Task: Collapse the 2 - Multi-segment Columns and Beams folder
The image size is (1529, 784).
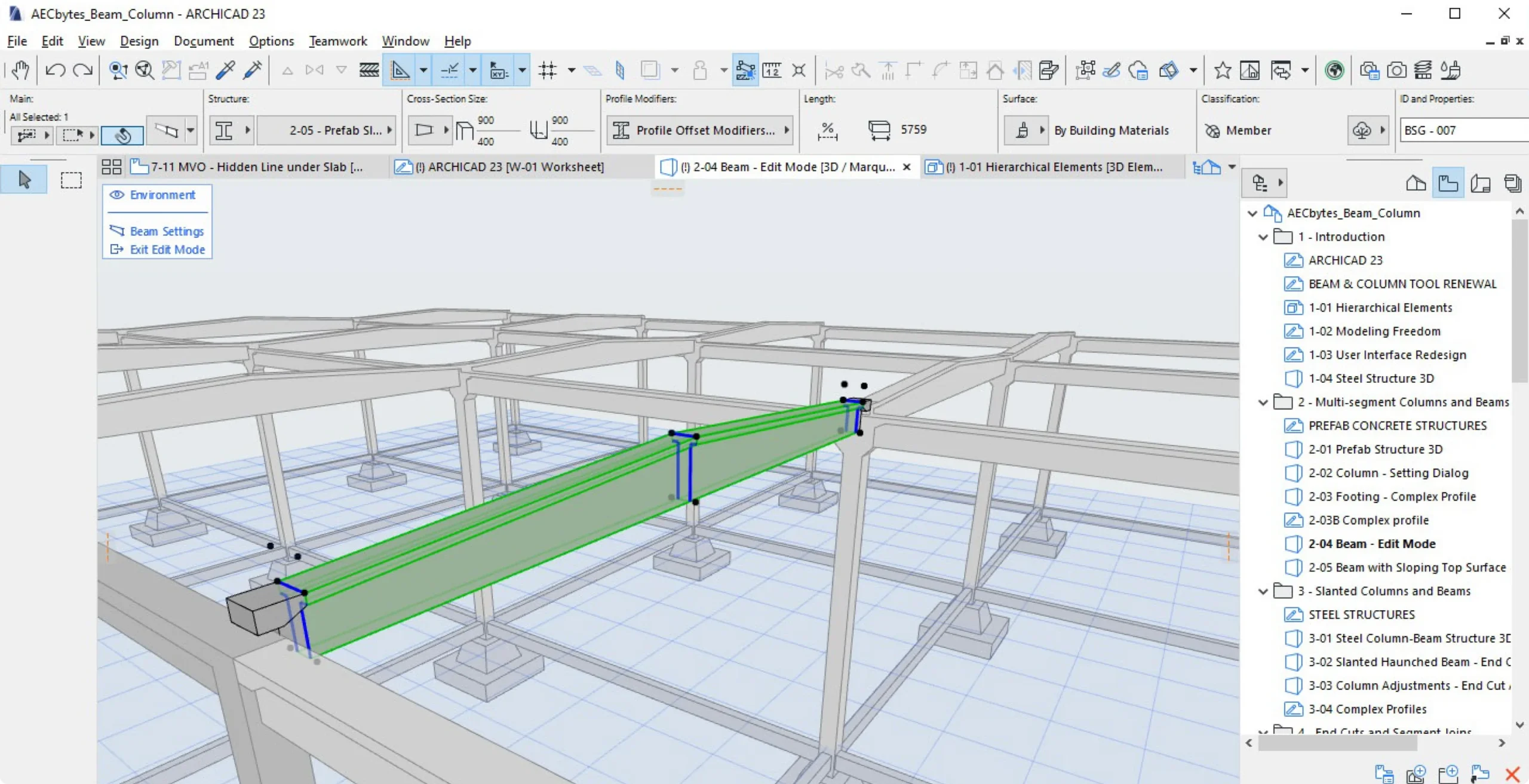Action: [1263, 402]
